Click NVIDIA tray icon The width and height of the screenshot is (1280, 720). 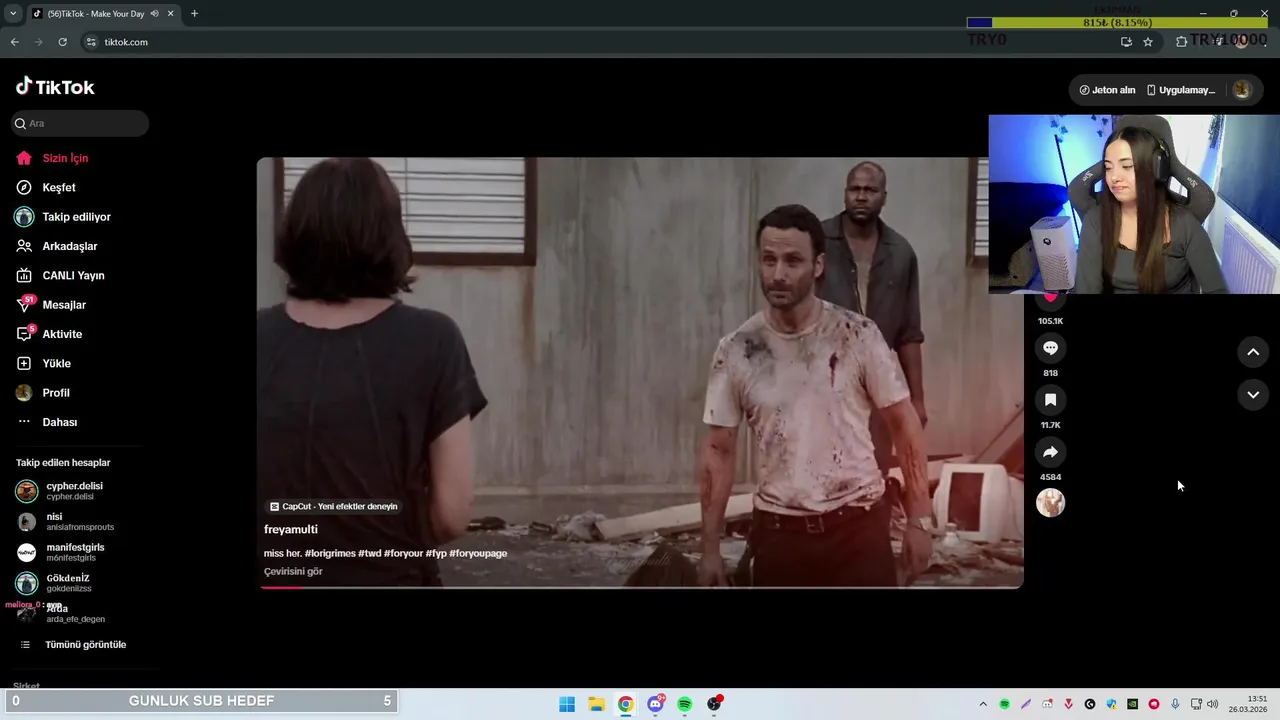tap(1132, 704)
